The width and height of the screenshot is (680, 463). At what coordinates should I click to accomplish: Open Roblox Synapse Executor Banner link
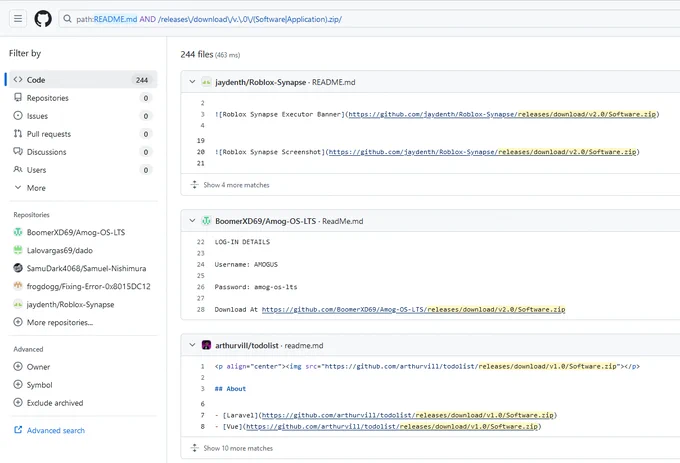[x=502, y=114]
